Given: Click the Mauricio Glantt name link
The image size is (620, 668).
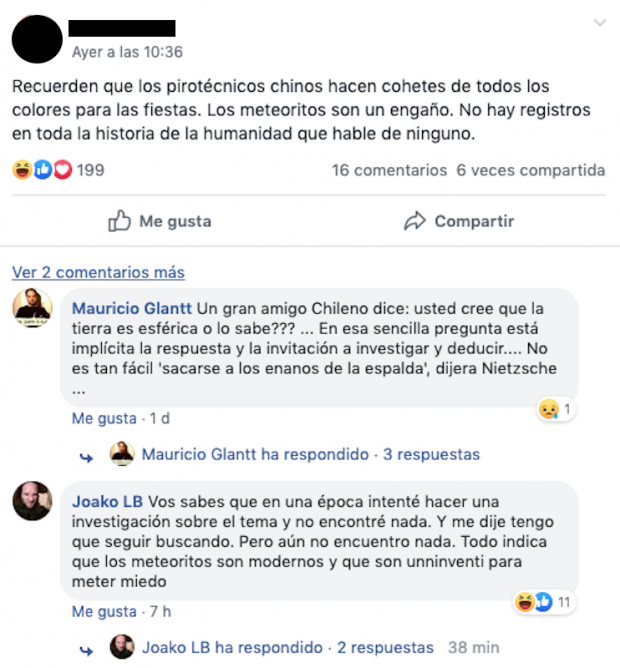Looking at the screenshot, I should (132, 308).
